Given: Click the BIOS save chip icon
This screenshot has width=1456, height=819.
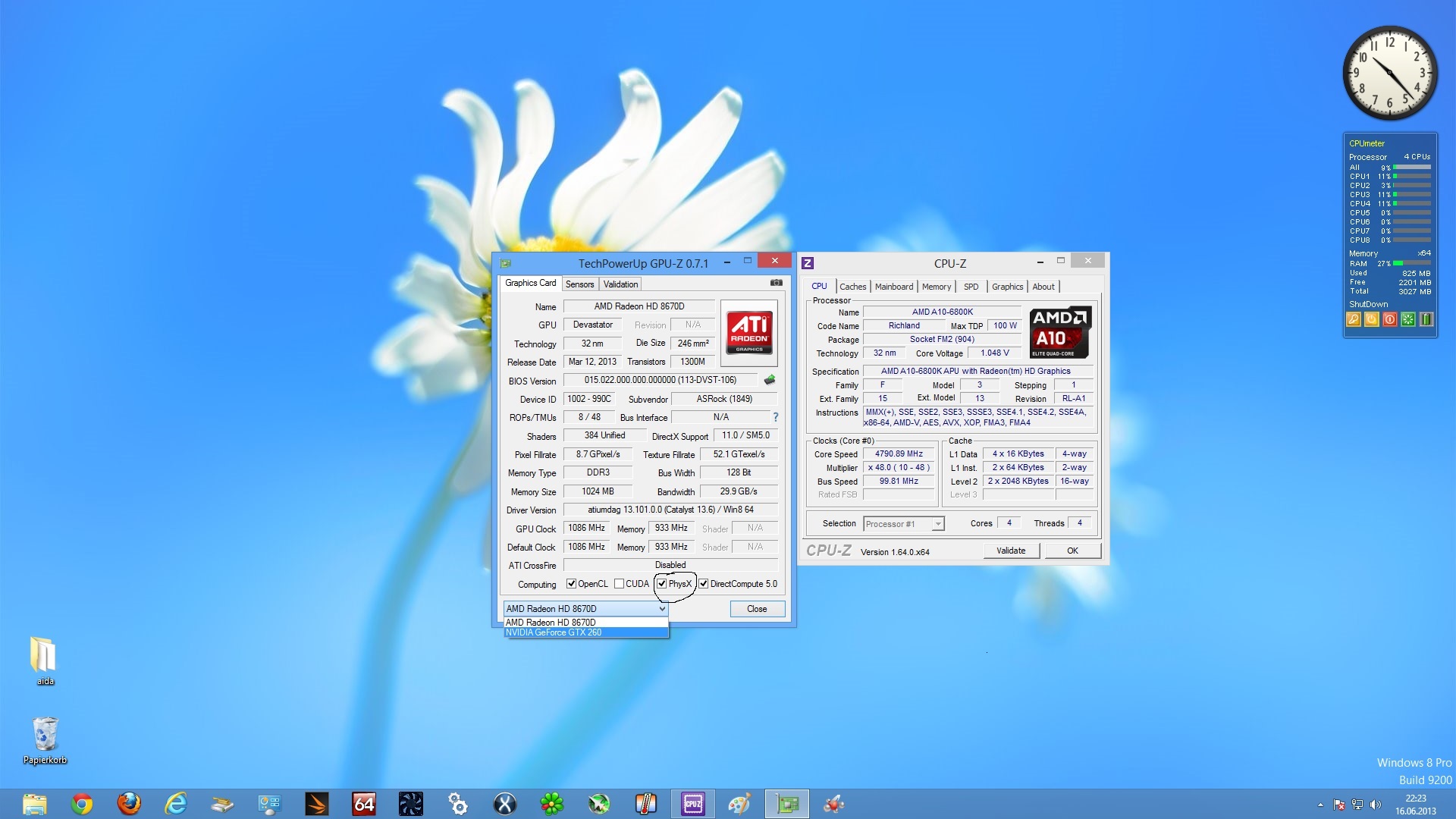Looking at the screenshot, I should coord(770,380).
